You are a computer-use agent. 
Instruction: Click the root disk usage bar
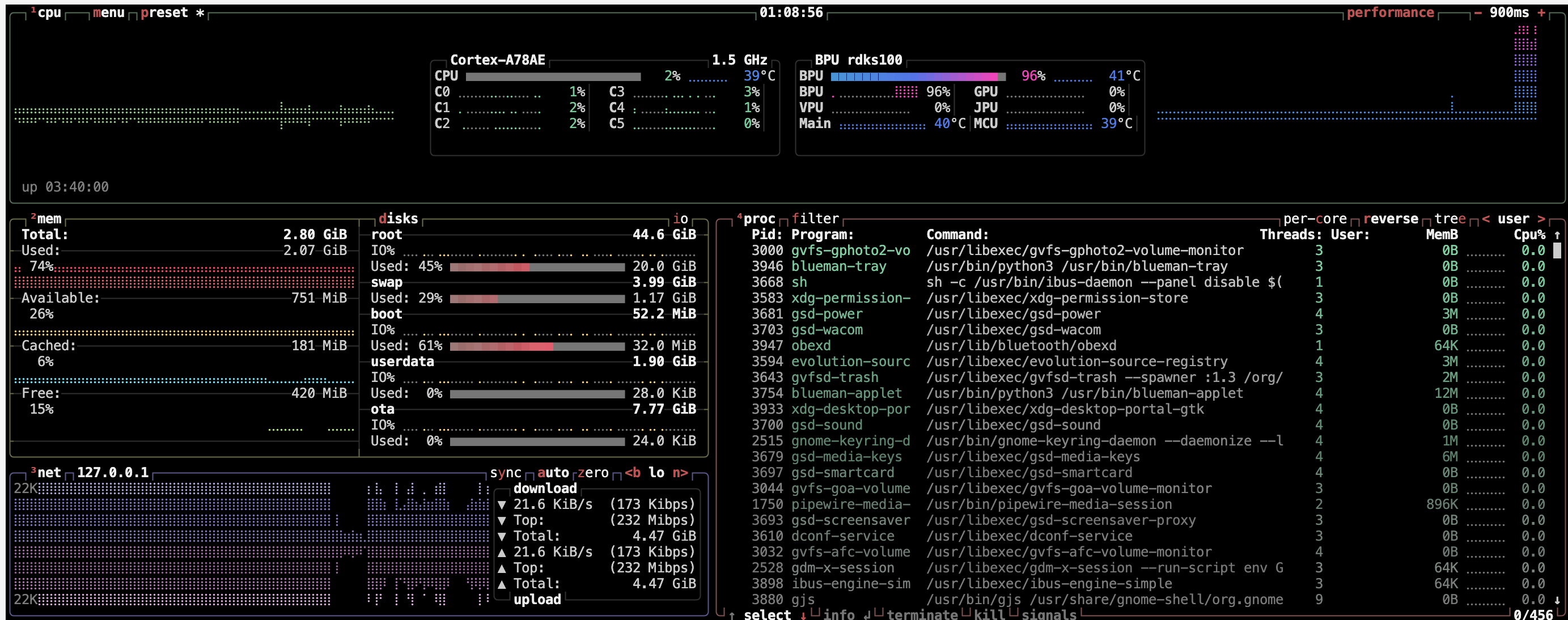pyautogui.click(x=537, y=266)
